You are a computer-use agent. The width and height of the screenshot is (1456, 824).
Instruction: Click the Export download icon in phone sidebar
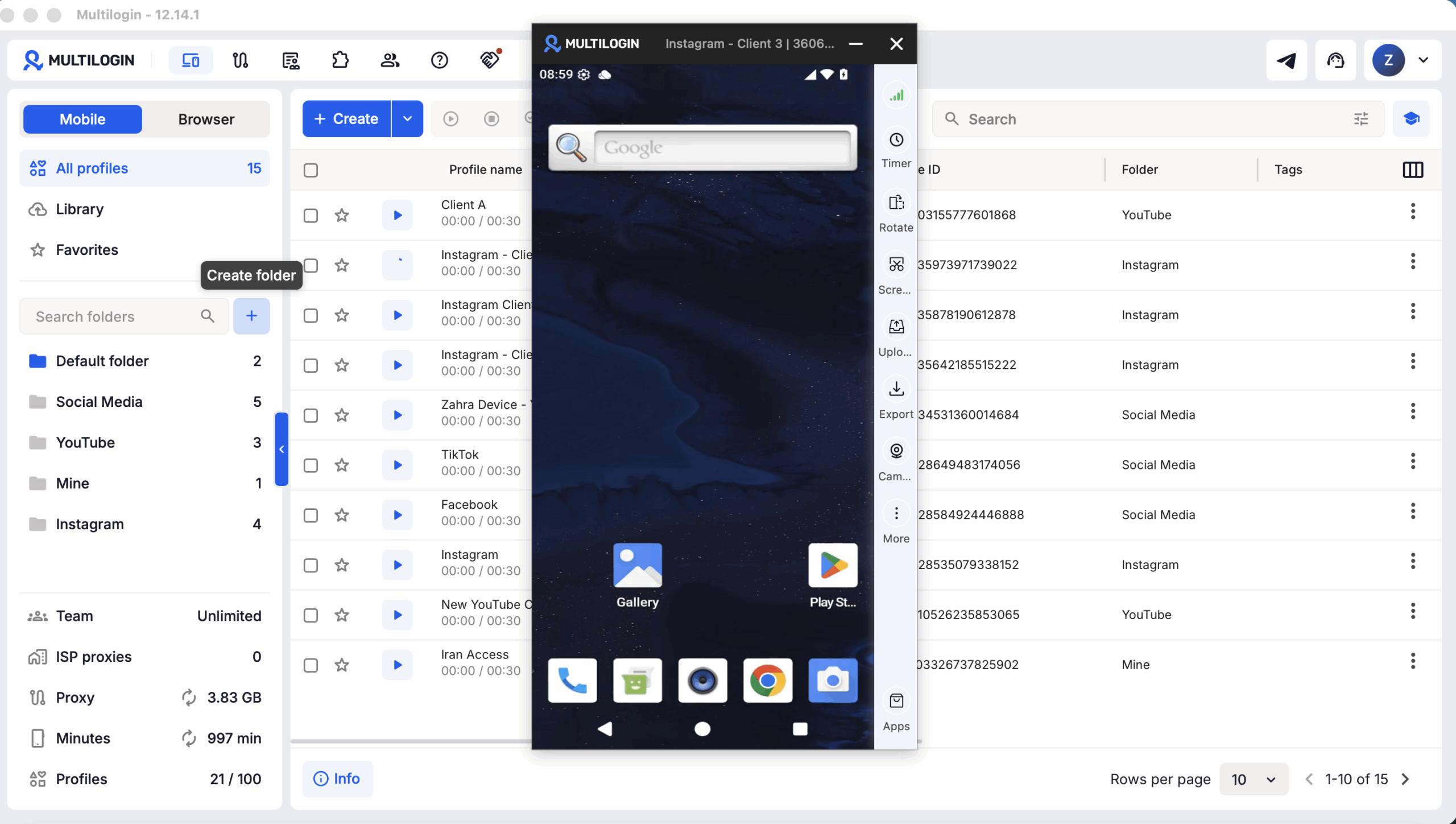(896, 389)
